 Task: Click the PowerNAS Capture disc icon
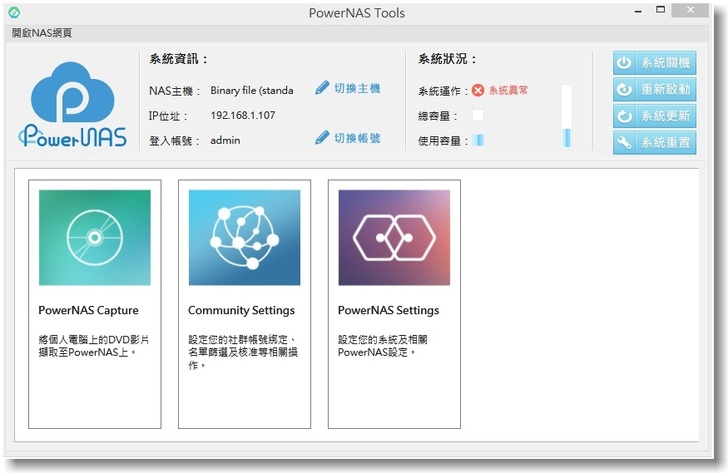click(95, 238)
